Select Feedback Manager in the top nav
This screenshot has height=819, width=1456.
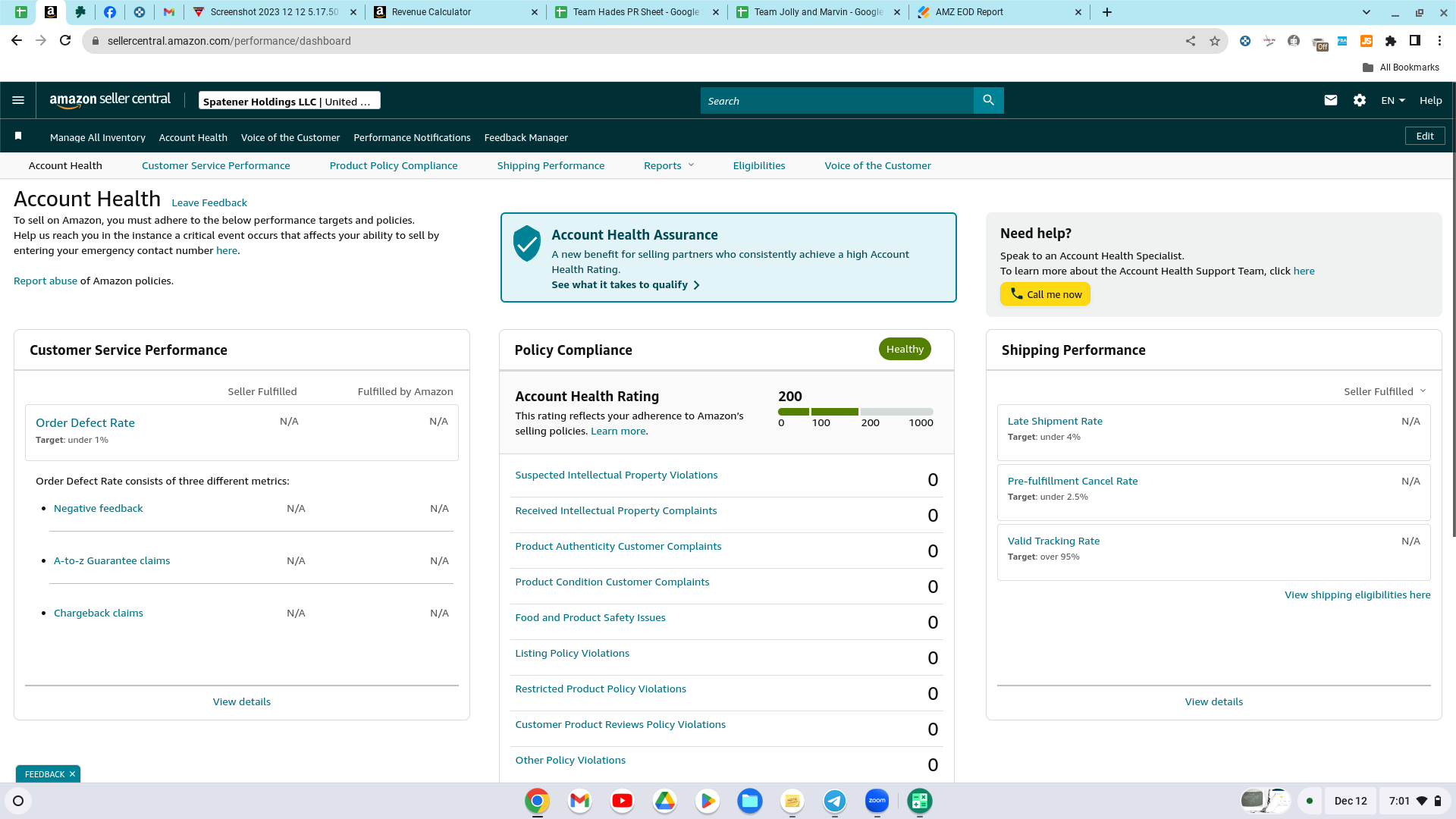526,137
